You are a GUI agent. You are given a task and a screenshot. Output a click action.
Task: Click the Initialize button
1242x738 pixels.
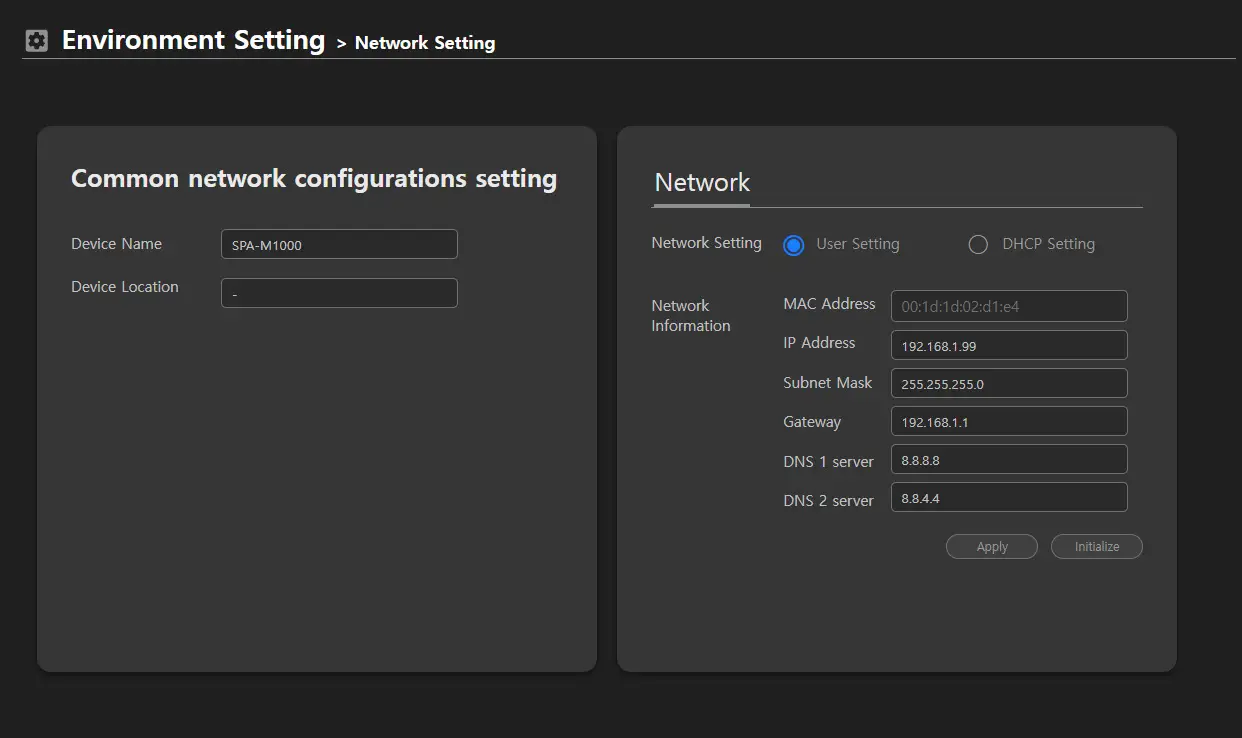(x=1096, y=547)
